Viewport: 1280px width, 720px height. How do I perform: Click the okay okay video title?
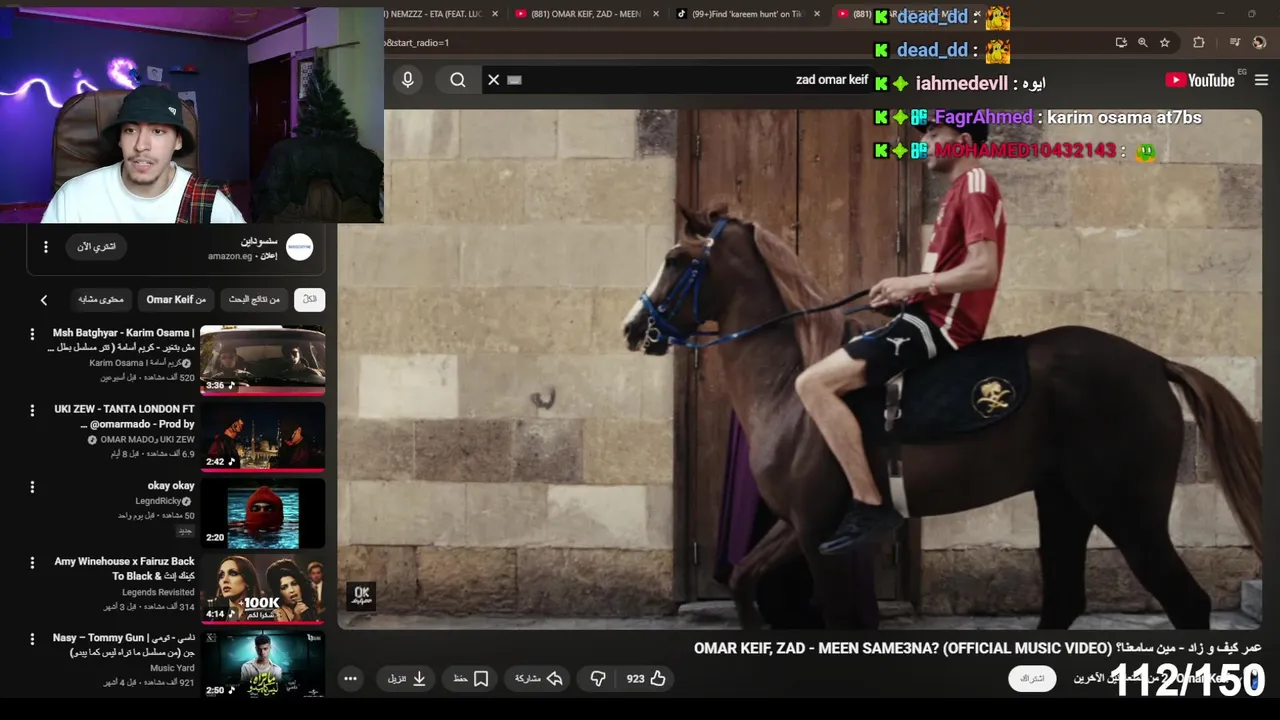pos(171,486)
